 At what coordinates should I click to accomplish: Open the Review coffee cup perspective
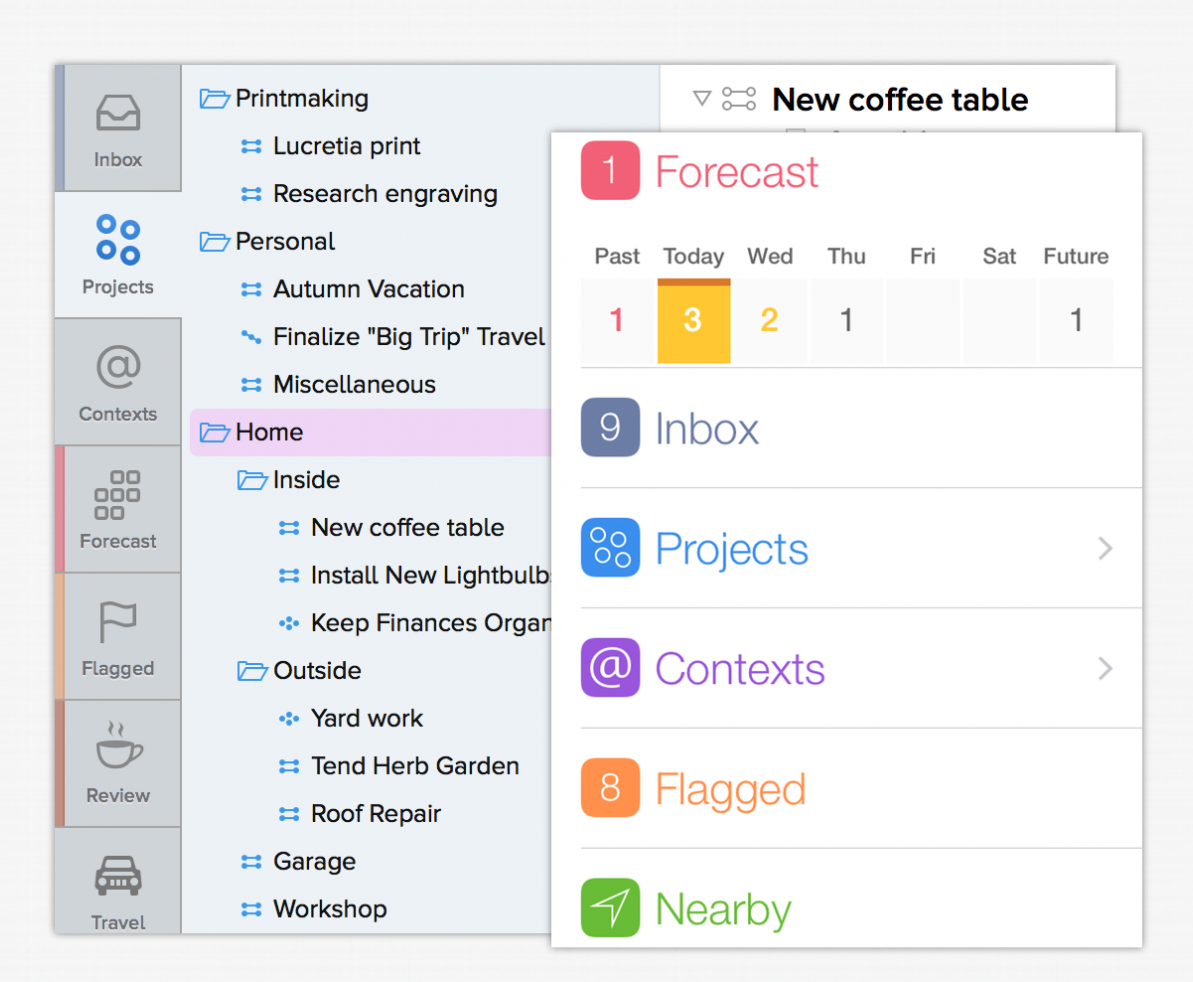point(118,748)
